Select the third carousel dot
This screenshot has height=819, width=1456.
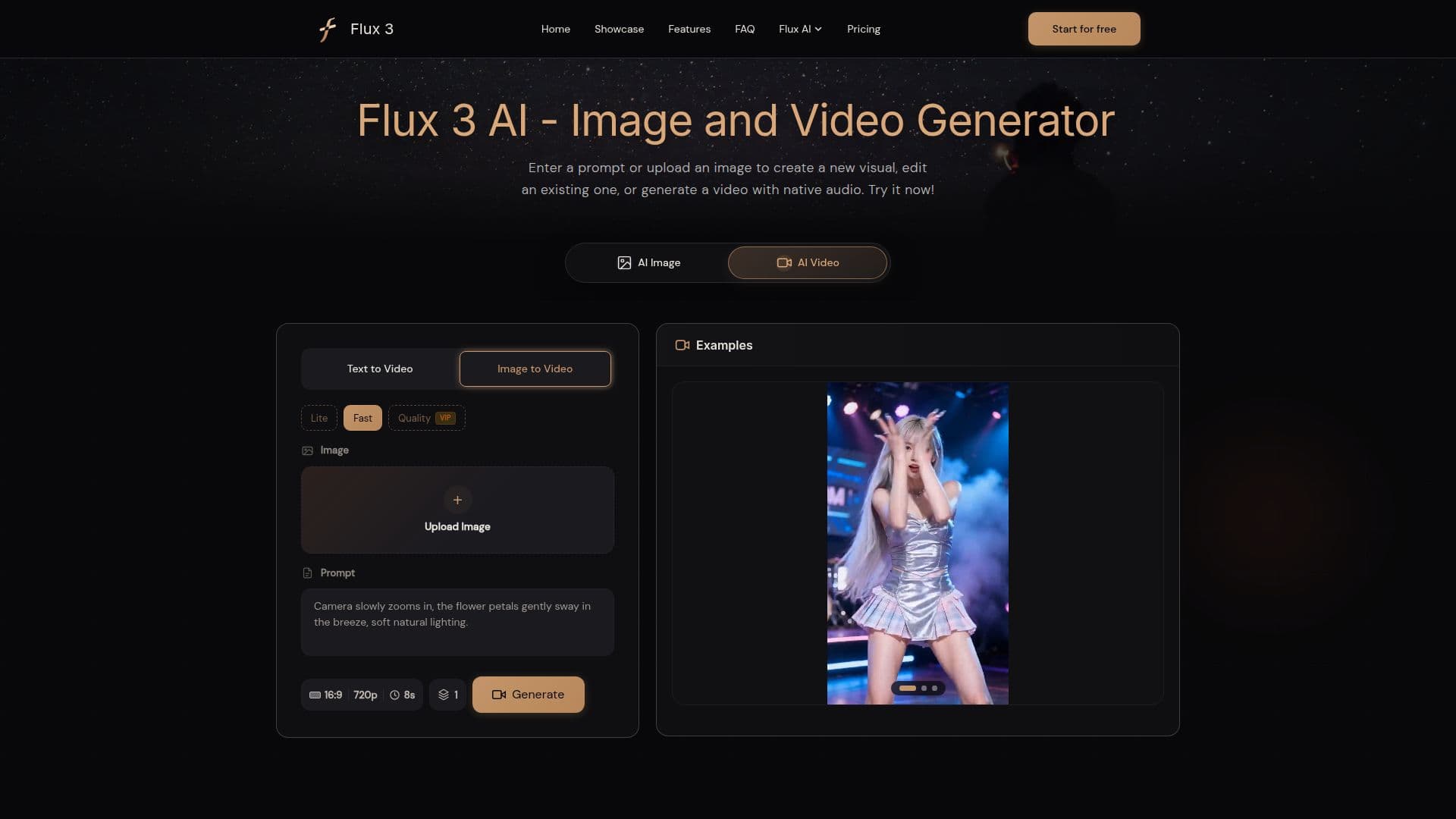pos(934,688)
